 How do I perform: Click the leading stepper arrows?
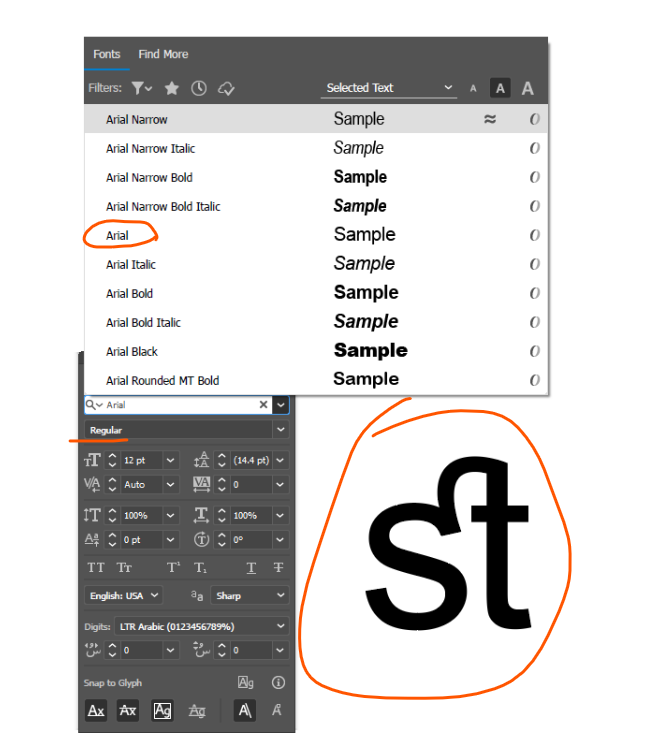tap(222, 460)
